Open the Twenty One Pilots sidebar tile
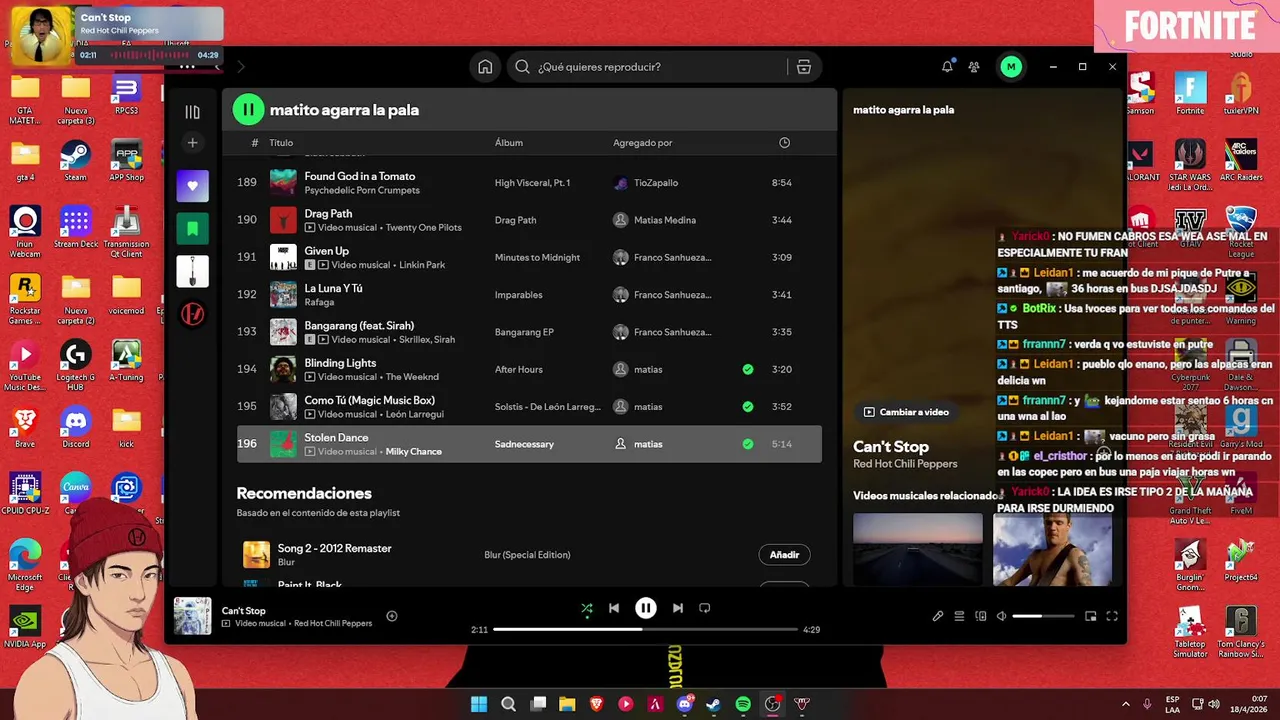 (193, 314)
